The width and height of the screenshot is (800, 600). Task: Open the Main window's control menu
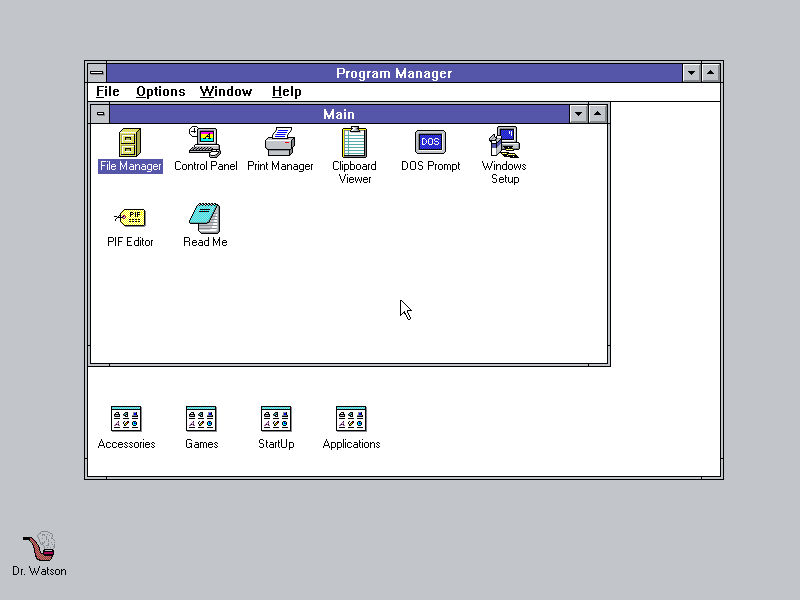100,114
